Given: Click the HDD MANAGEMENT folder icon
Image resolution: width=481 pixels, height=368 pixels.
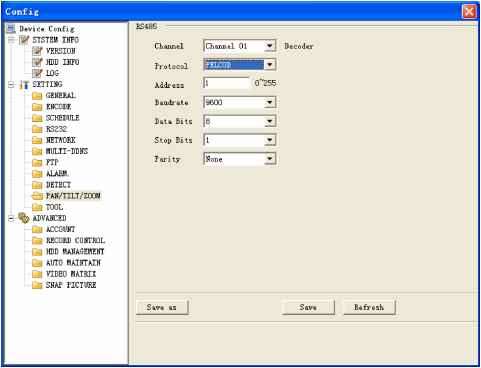Looking at the screenshot, I should [37, 252].
